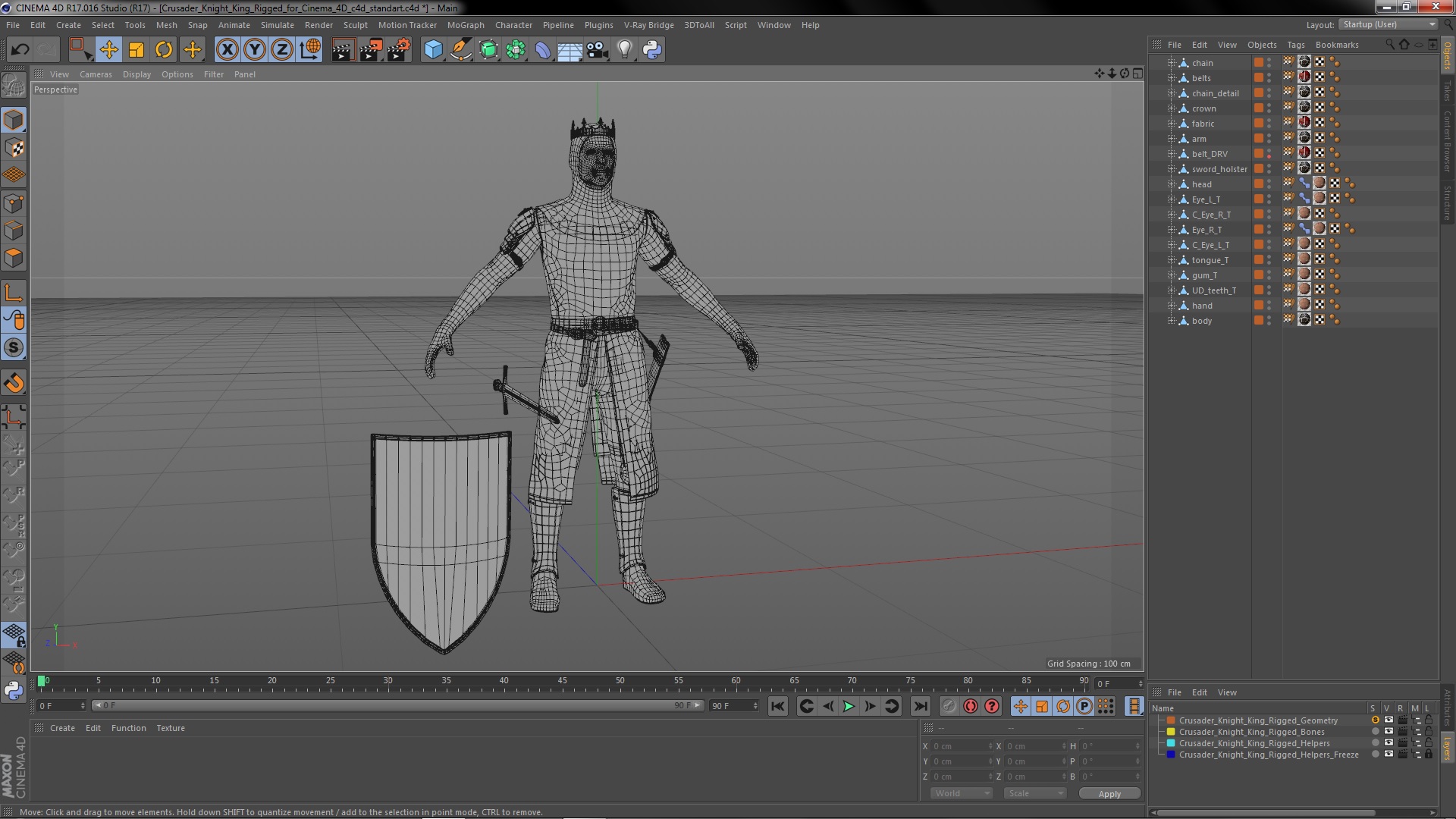
Task: Render to Picture Viewer
Action: click(x=371, y=50)
